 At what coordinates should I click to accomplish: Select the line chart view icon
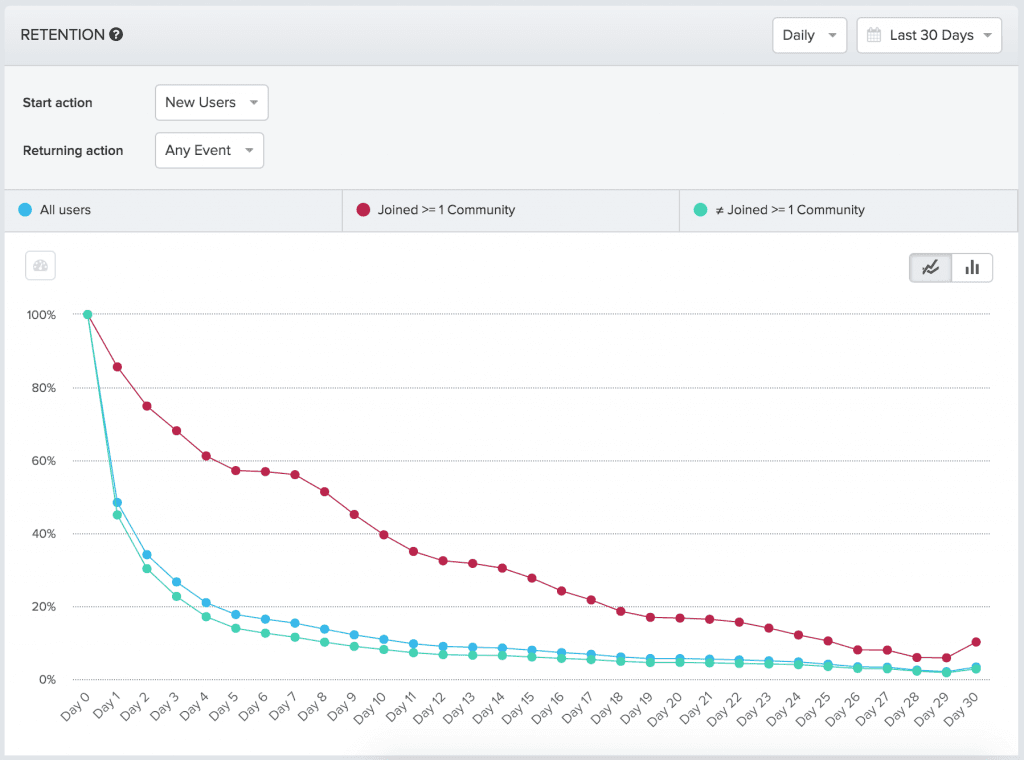930,267
